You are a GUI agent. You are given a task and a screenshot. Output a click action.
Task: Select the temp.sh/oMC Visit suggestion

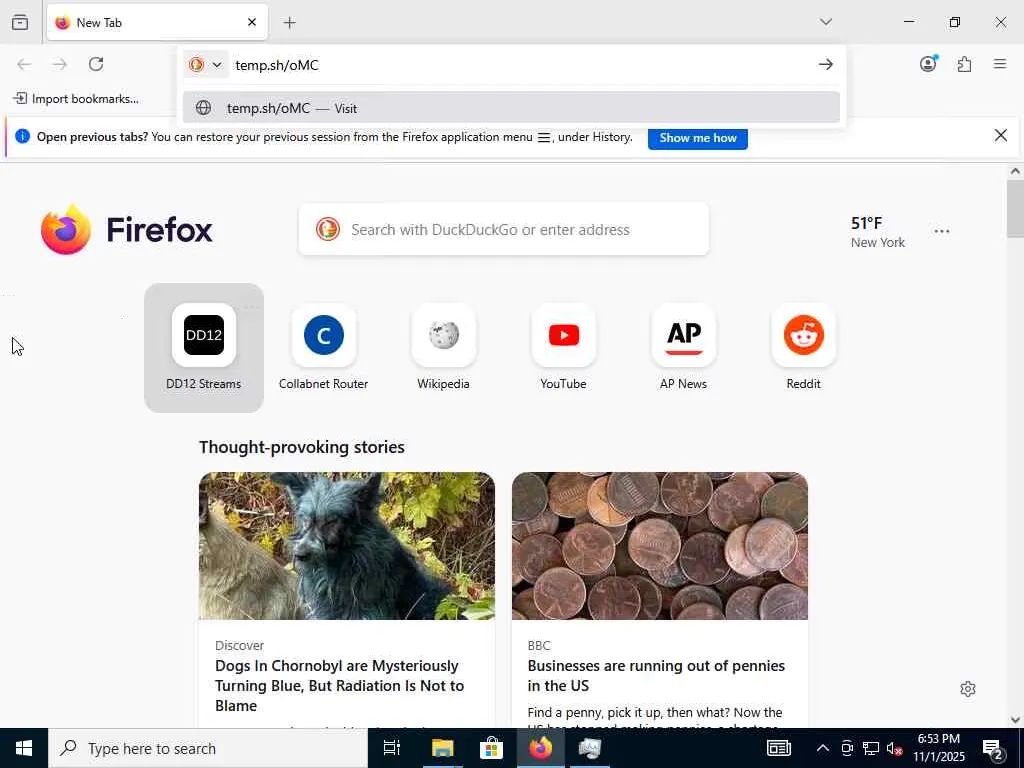tap(511, 108)
